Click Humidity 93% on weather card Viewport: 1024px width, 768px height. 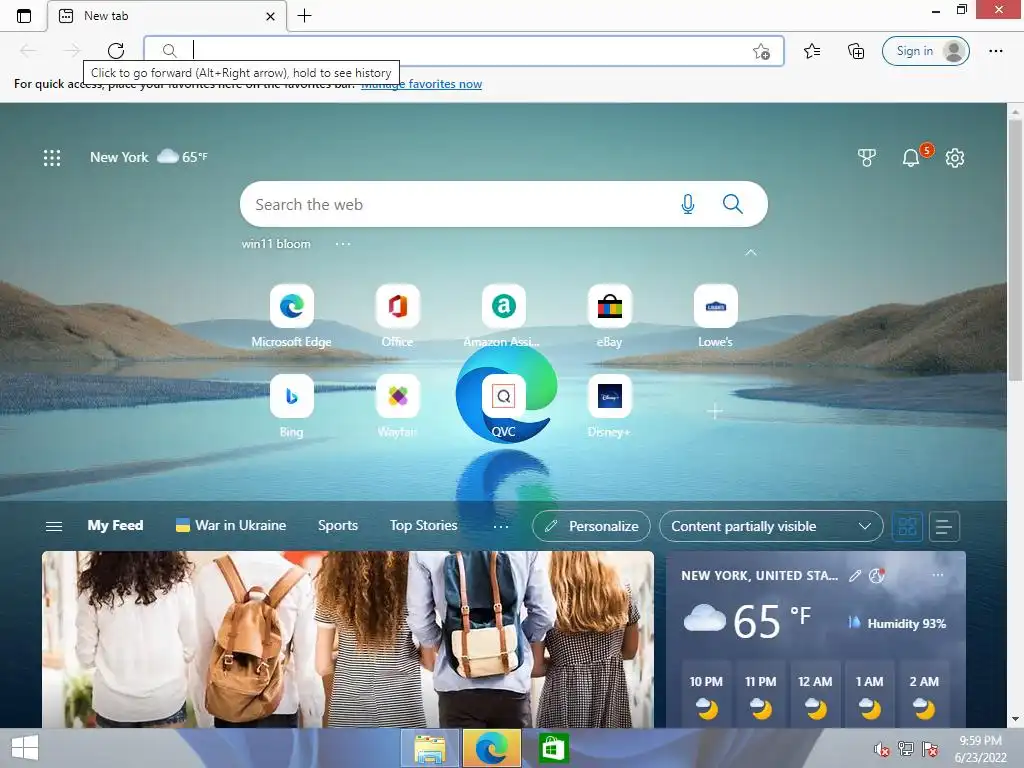[897, 624]
